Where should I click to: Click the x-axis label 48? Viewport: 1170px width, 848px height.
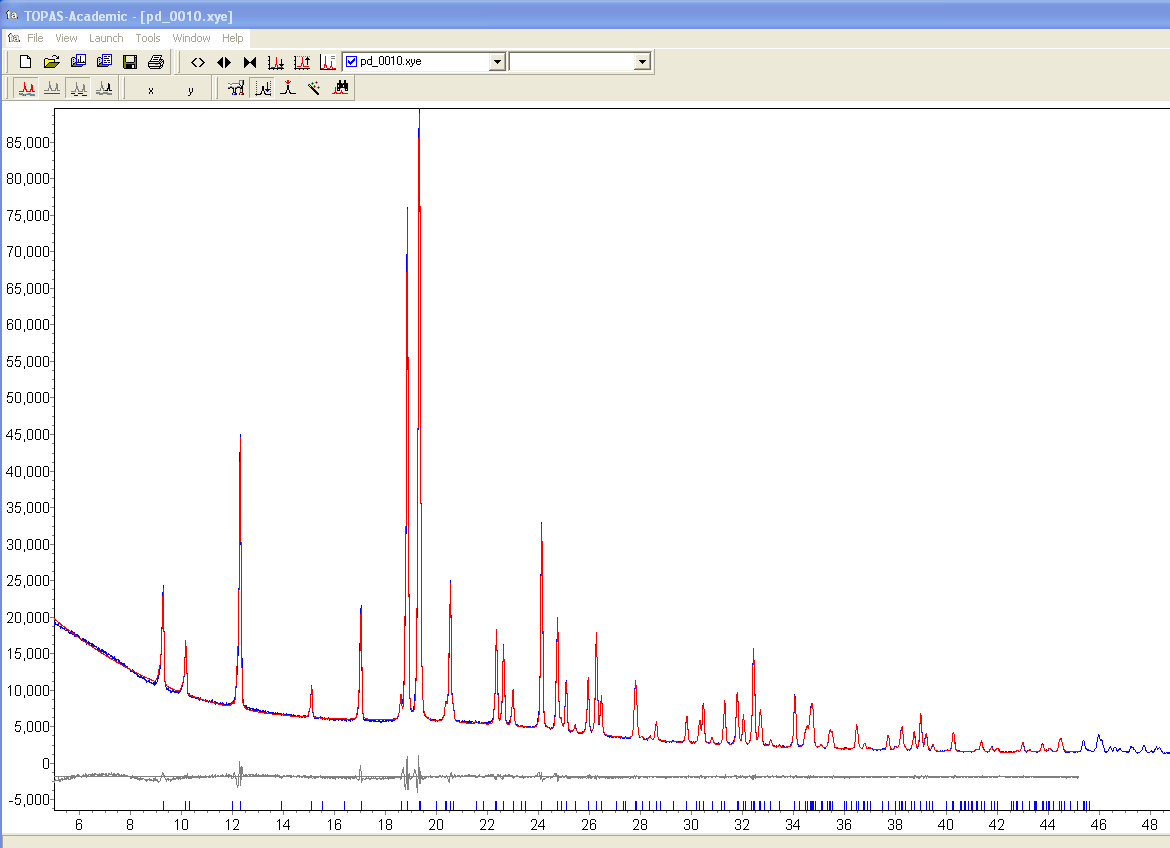tap(1150, 825)
